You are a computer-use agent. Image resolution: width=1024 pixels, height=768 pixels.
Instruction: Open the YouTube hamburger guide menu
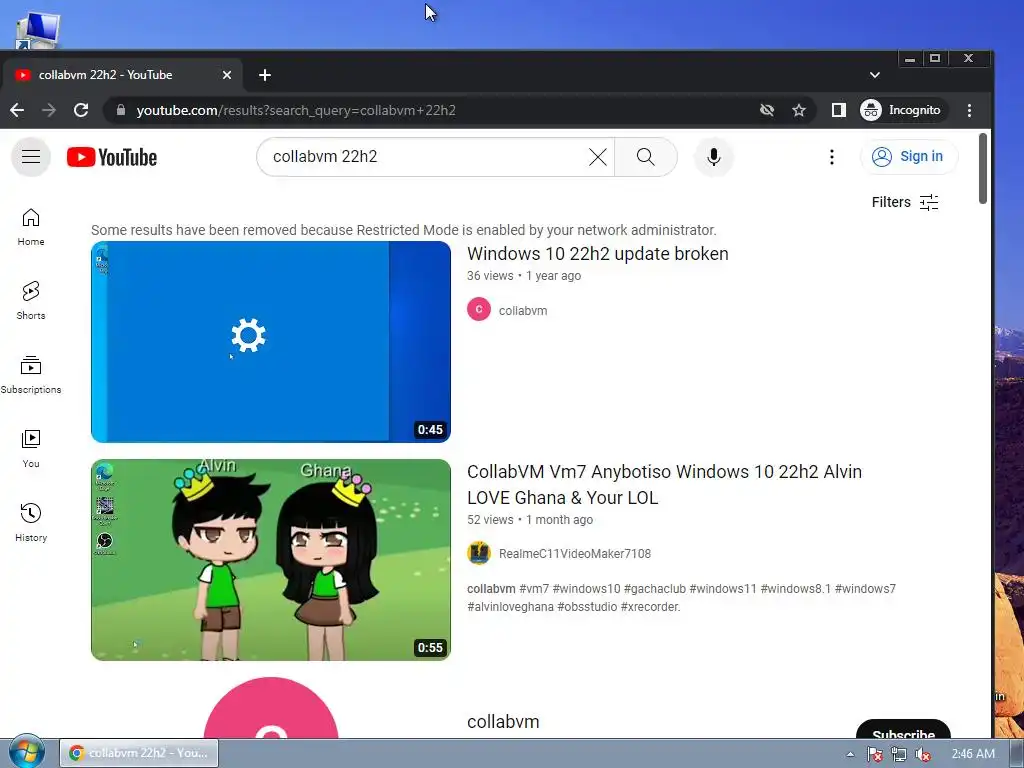(x=31, y=157)
